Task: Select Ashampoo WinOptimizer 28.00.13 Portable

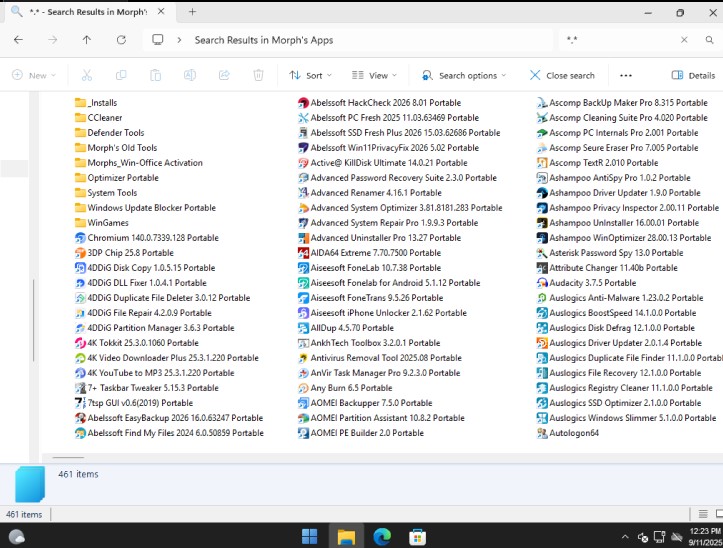Action: pyautogui.click(x=624, y=238)
